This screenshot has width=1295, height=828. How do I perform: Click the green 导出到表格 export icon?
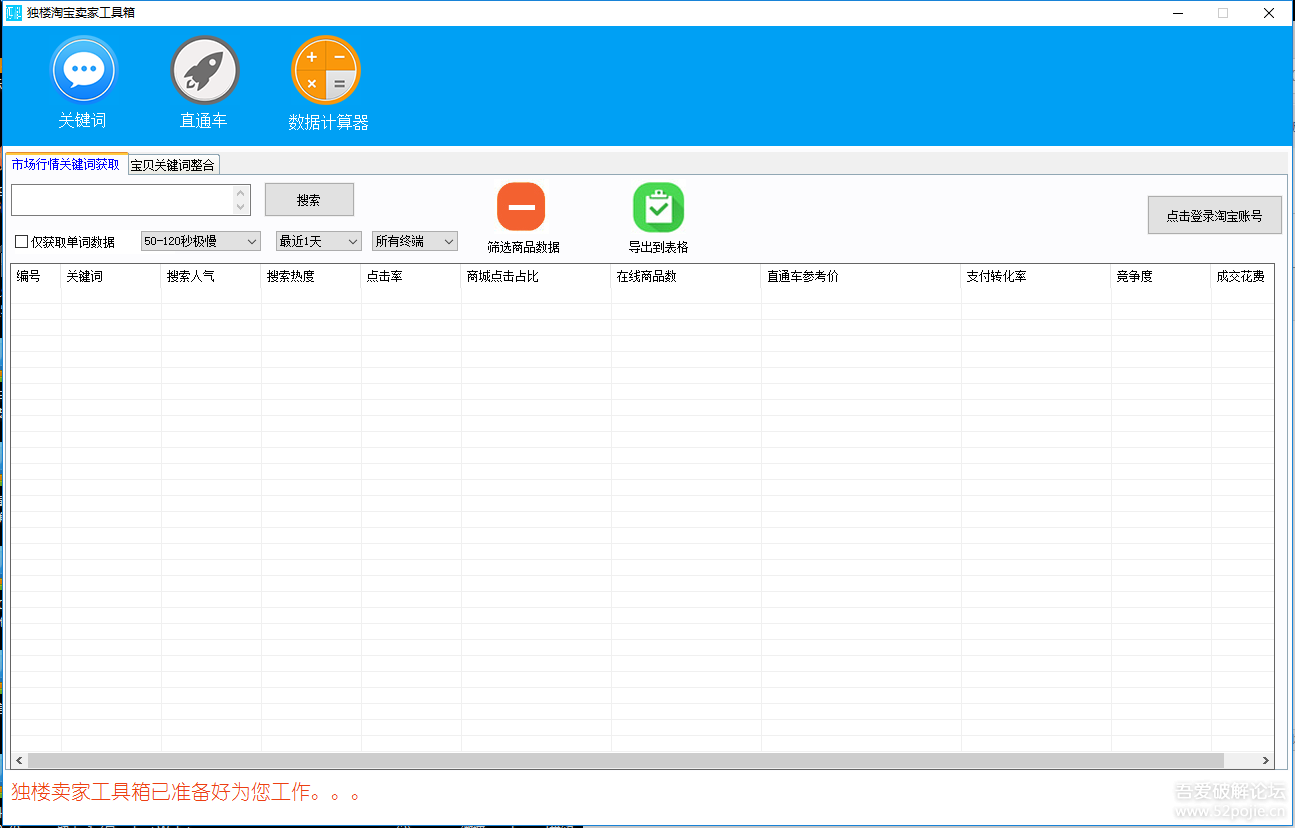(658, 207)
